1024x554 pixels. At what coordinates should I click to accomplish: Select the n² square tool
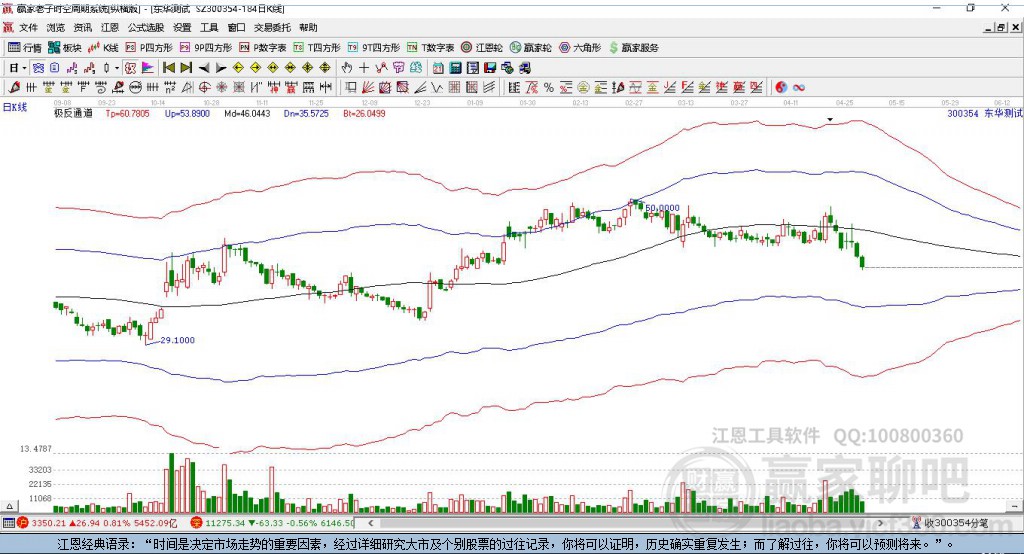170,87
